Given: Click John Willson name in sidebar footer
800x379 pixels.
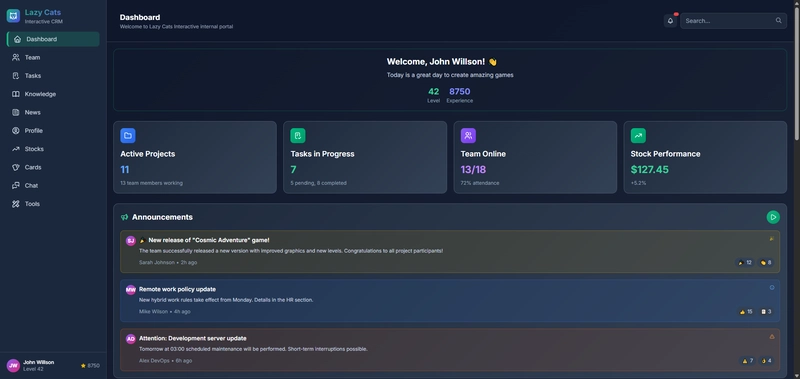Looking at the screenshot, I should coord(39,362).
